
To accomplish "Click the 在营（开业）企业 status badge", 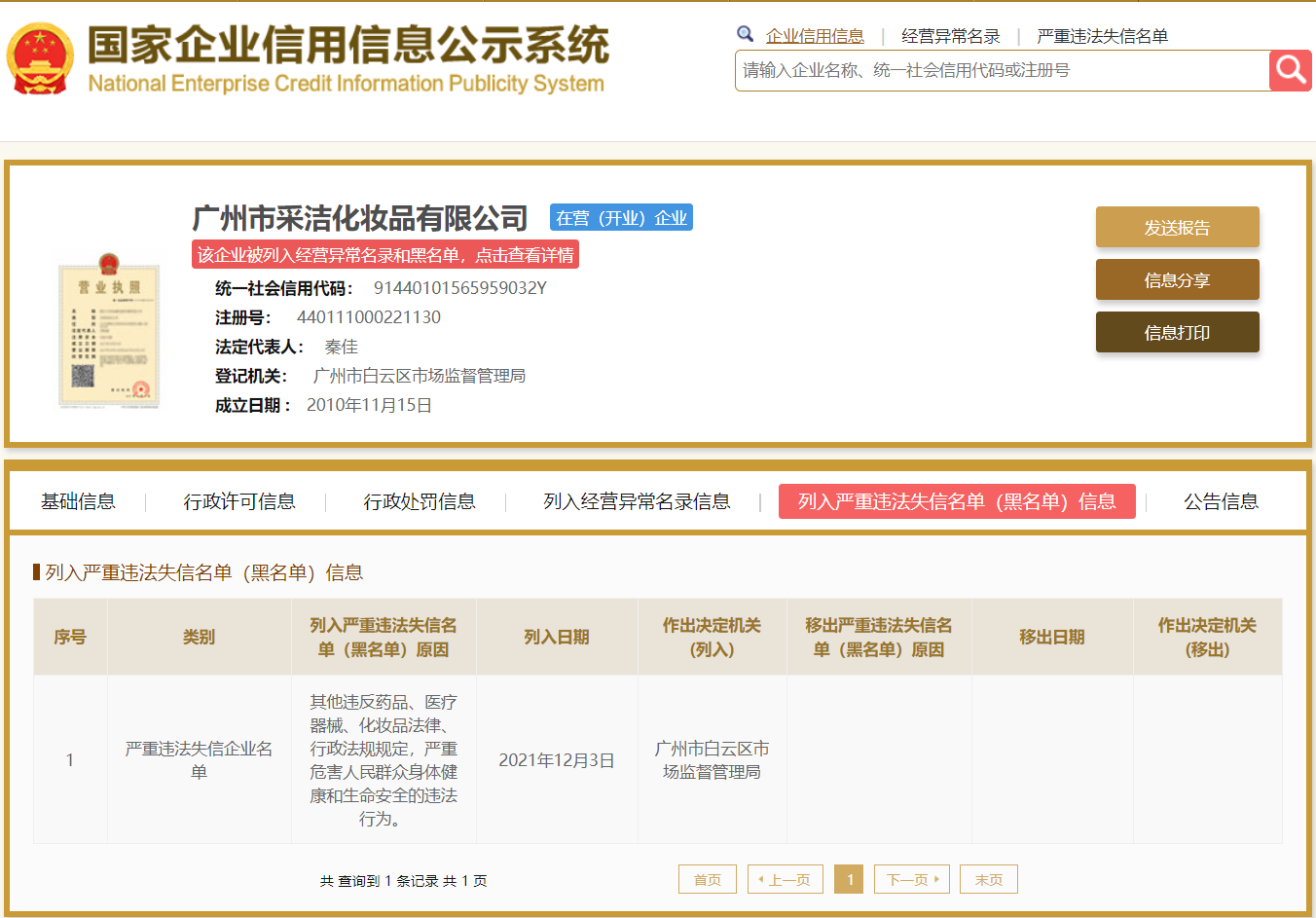I will click(x=621, y=218).
